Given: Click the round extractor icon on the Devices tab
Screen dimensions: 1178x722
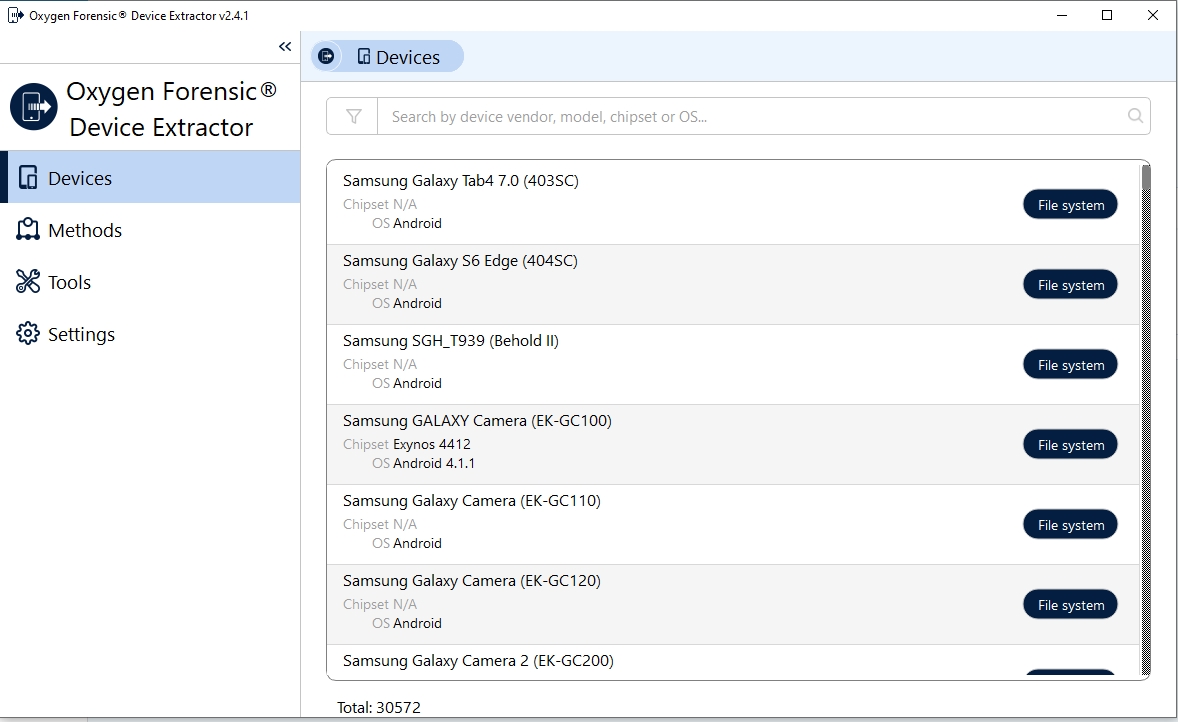Looking at the screenshot, I should 327,56.
